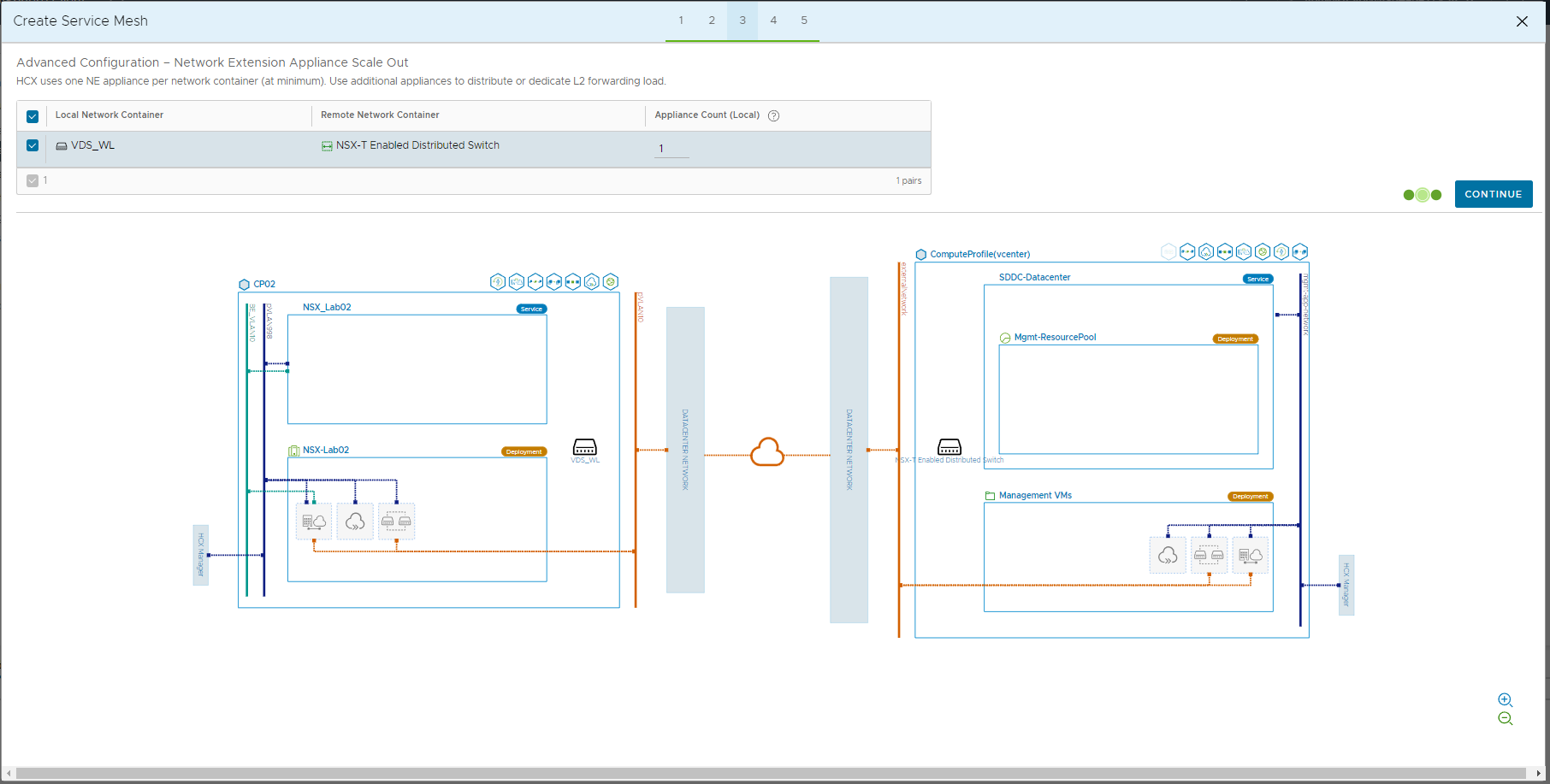The image size is (1550, 784).
Task: Select the NSX-T Enabled Distributed Switch diagram icon
Action: [950, 447]
